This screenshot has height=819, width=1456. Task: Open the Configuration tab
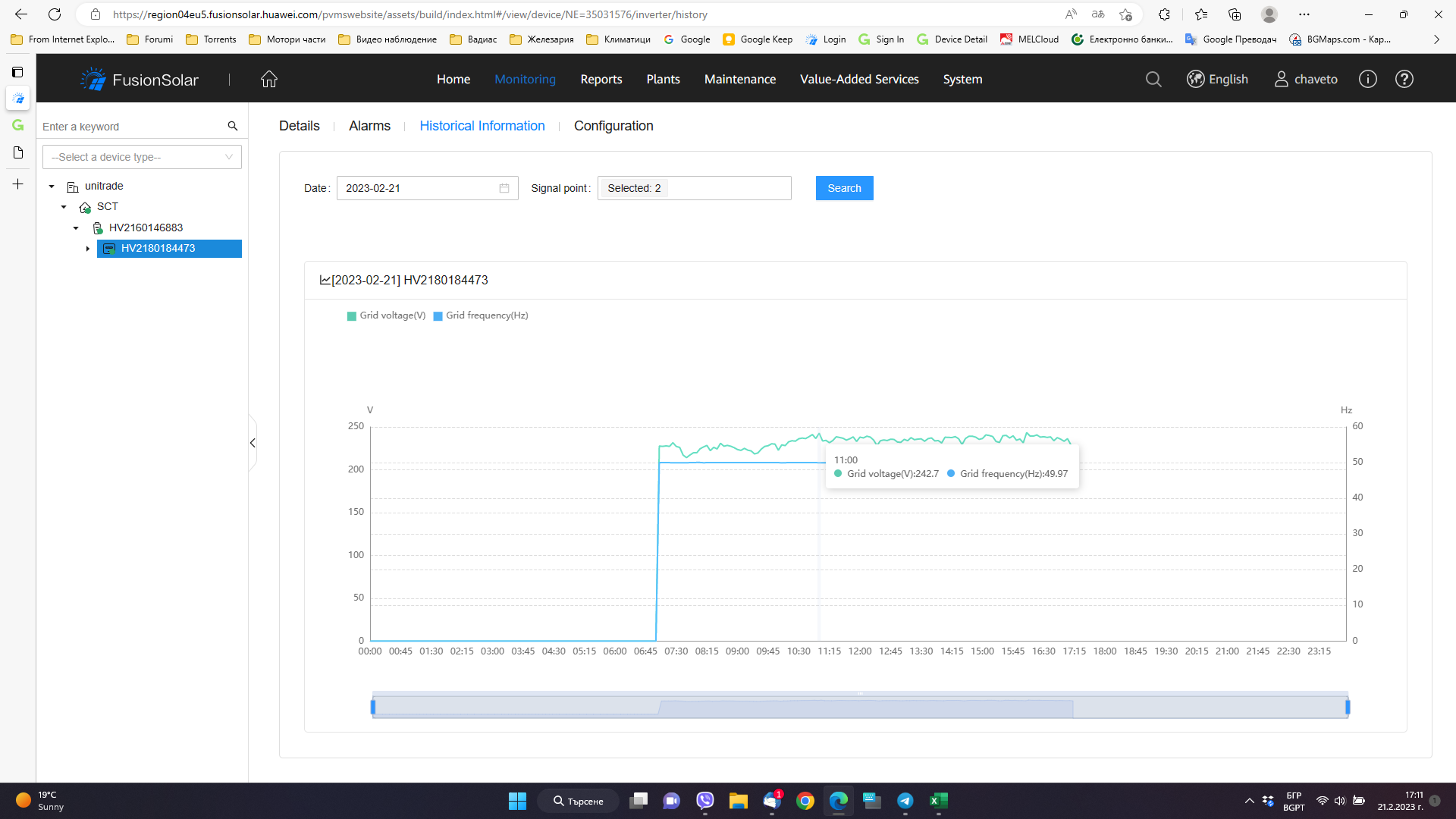pyautogui.click(x=613, y=126)
